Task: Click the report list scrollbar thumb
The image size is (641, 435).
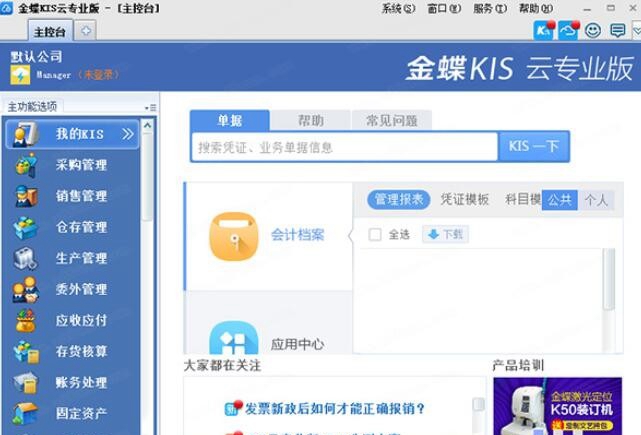Action: tap(609, 279)
